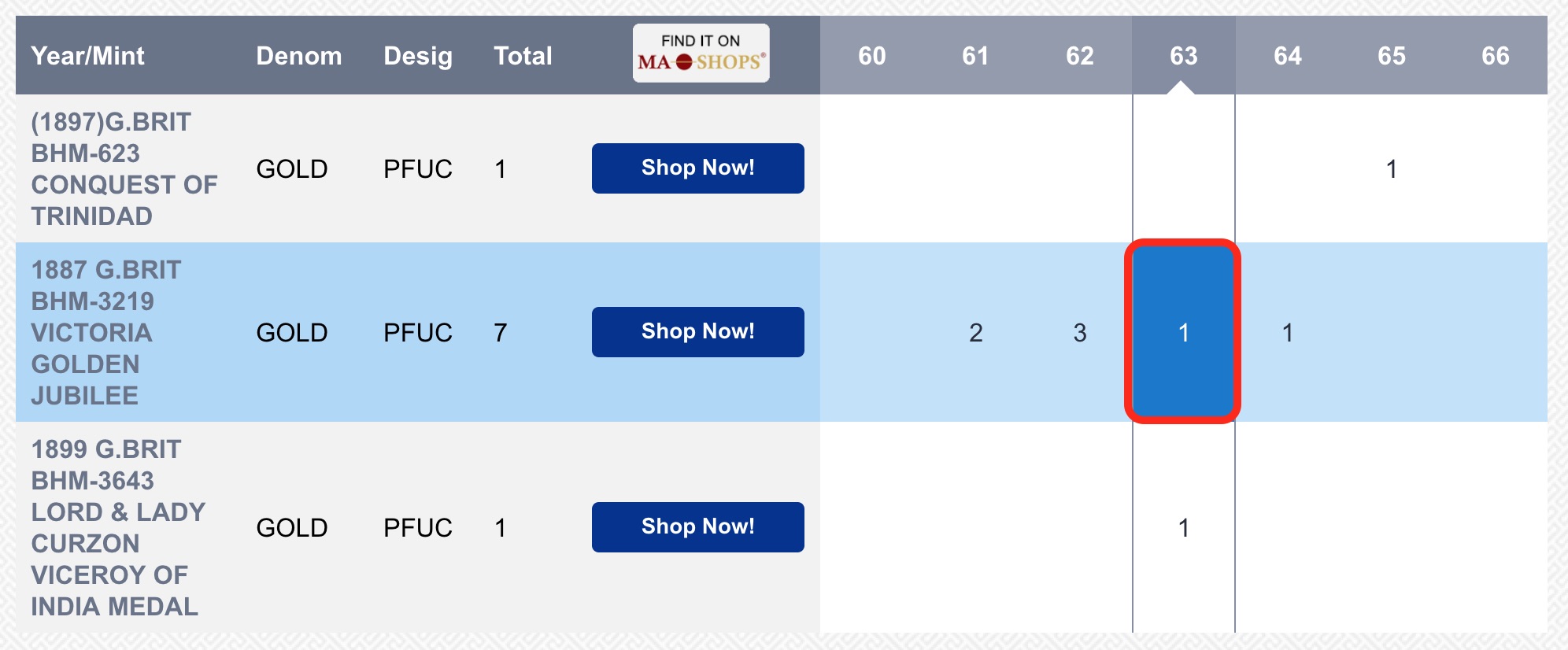Click grade 62 count for Victoria Jubilee
The width and height of the screenshot is (1568, 650).
tap(1079, 332)
